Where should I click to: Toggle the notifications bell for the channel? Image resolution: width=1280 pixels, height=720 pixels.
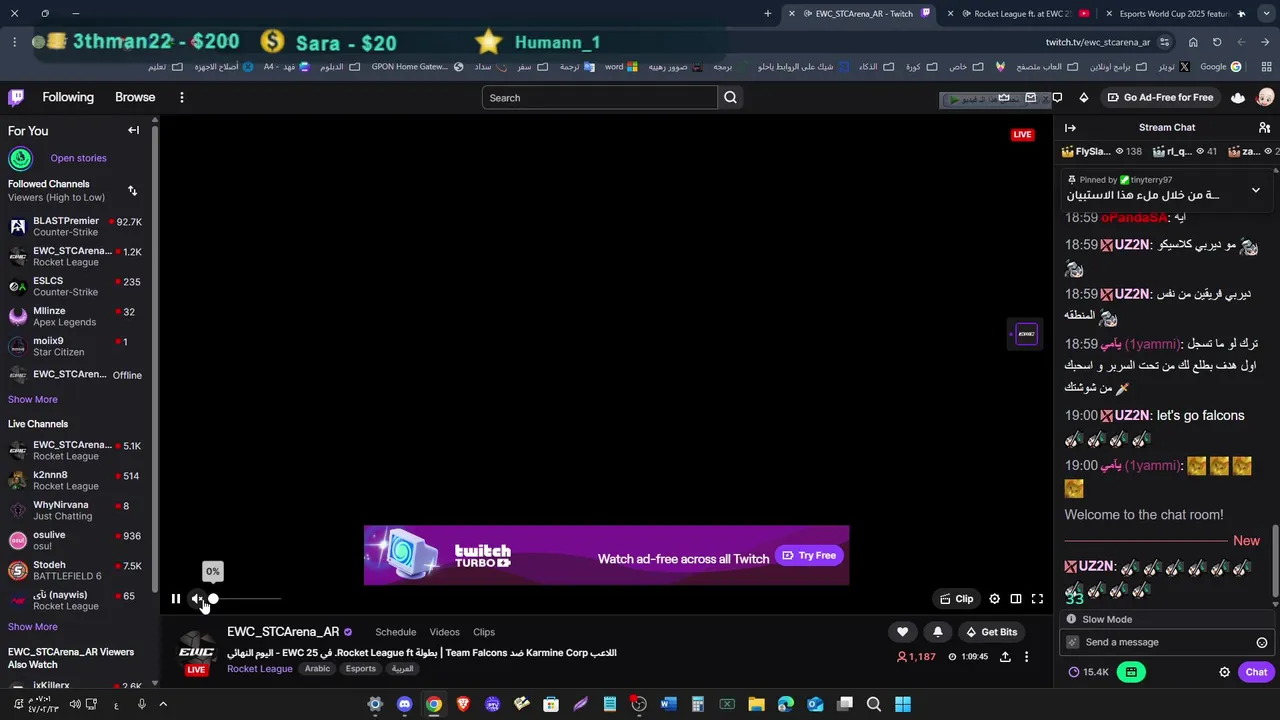(937, 632)
